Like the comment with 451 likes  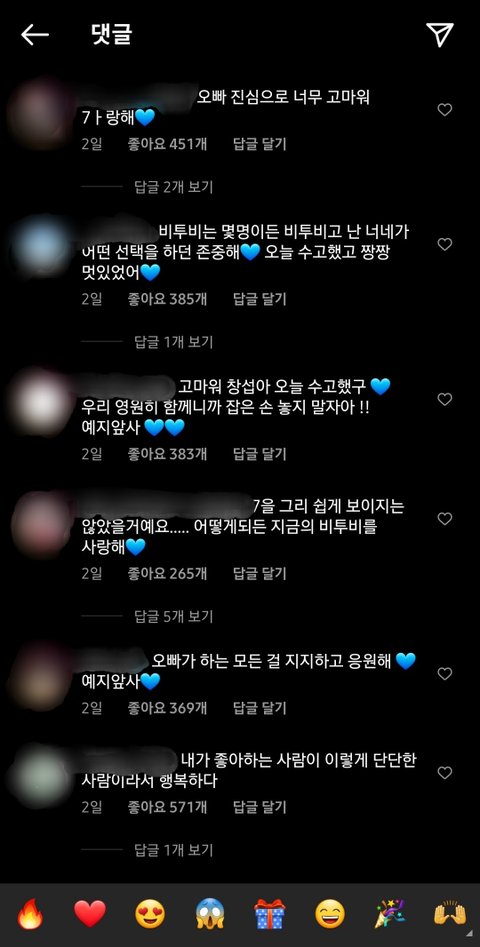tap(445, 110)
